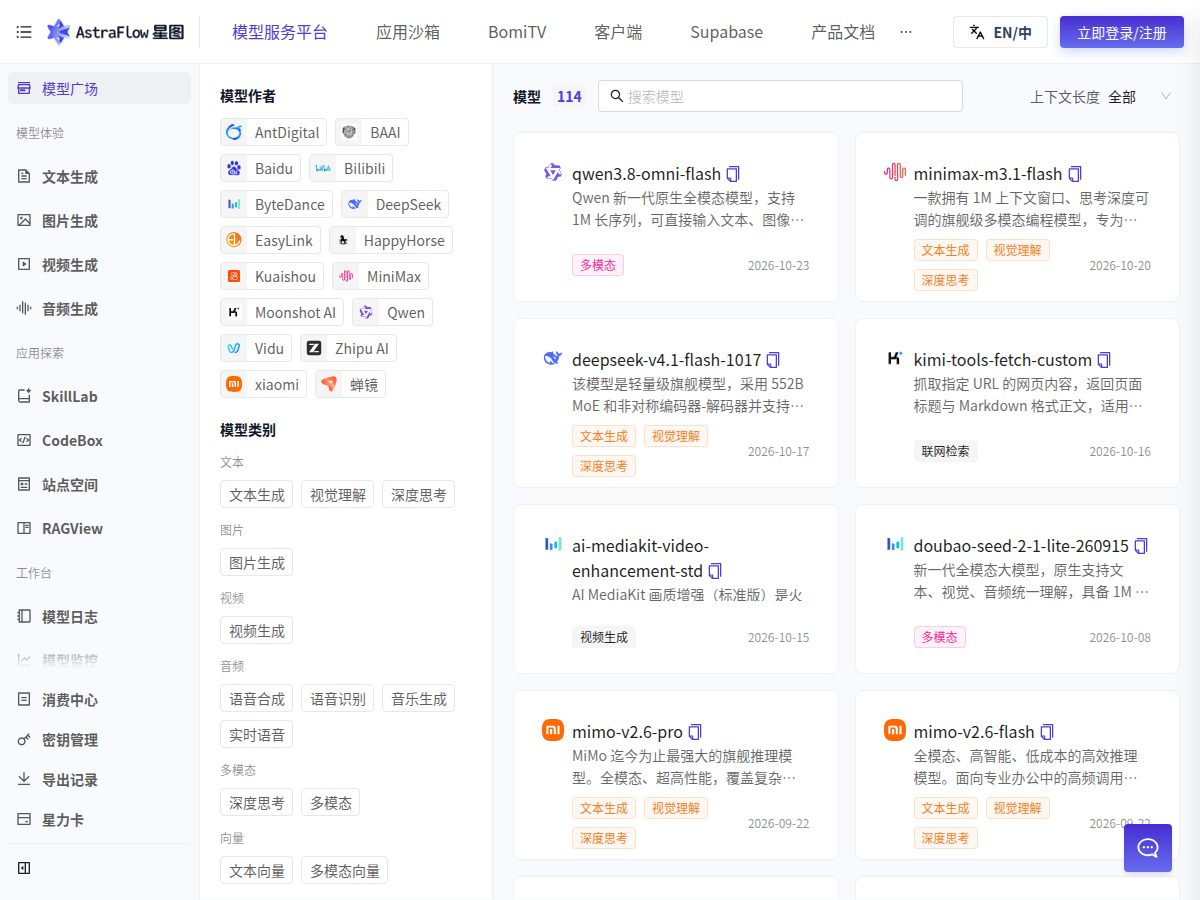This screenshot has width=1200, height=900.
Task: Filter by BAAI author
Action: (x=372, y=132)
